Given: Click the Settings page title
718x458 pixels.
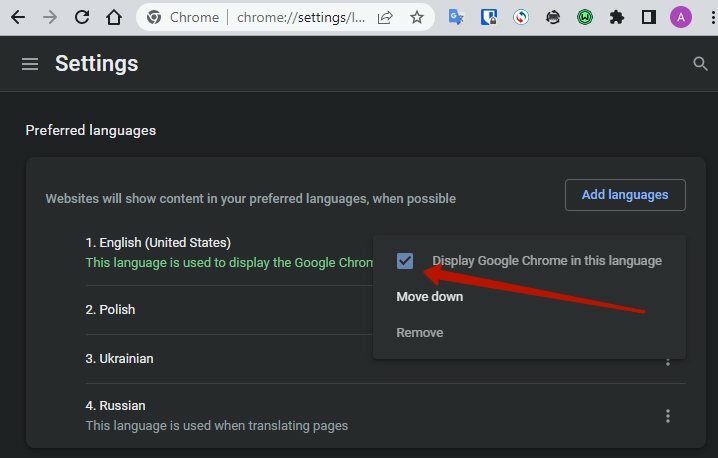Looking at the screenshot, I should (x=97, y=64).
